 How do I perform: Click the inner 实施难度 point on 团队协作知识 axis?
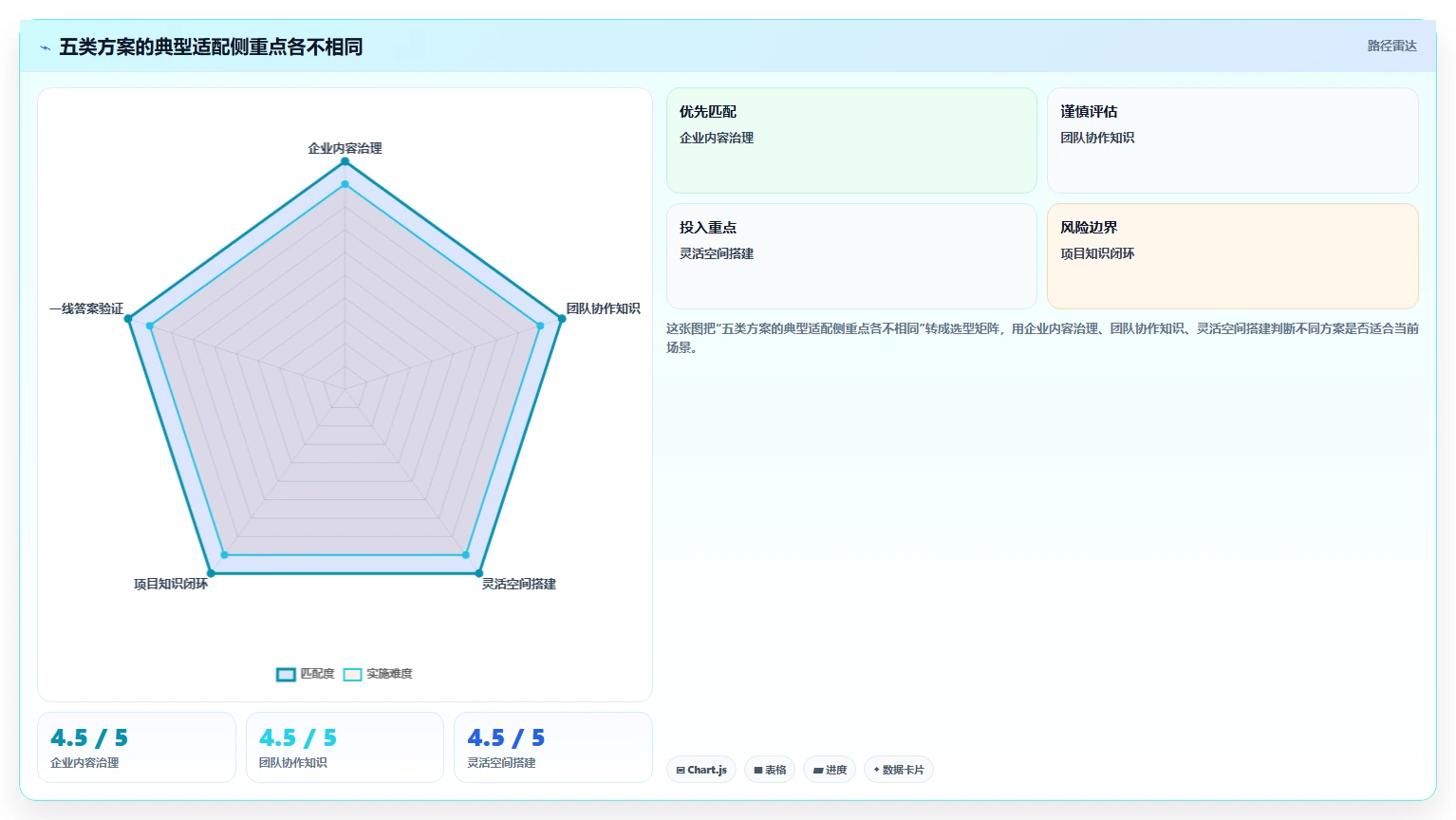pyautogui.click(x=540, y=326)
